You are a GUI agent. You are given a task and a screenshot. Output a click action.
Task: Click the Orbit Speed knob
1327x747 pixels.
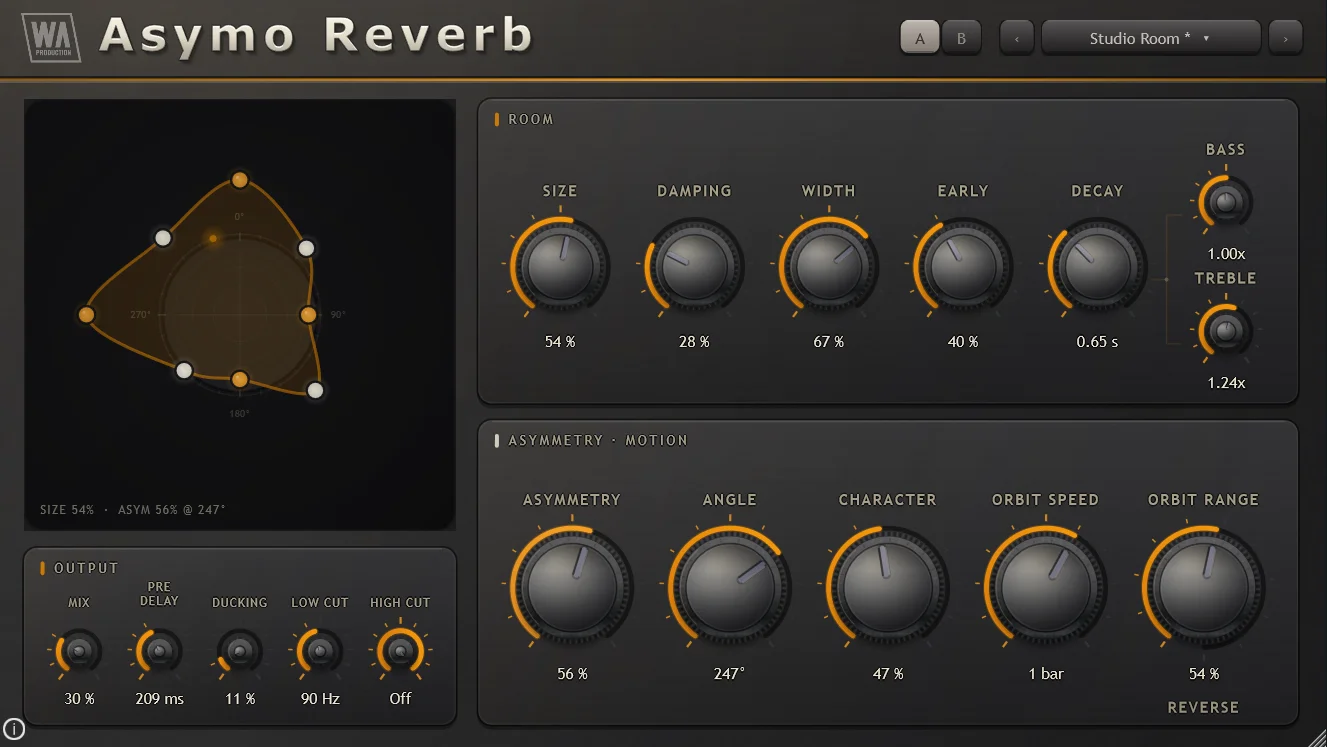1045,587
